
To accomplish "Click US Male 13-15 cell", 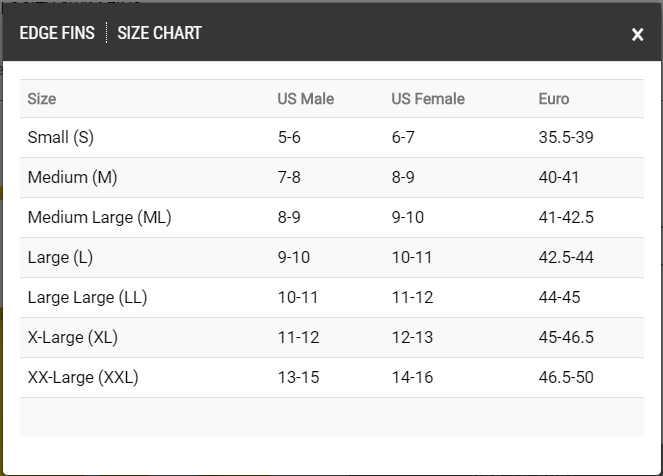I will 299,377.
